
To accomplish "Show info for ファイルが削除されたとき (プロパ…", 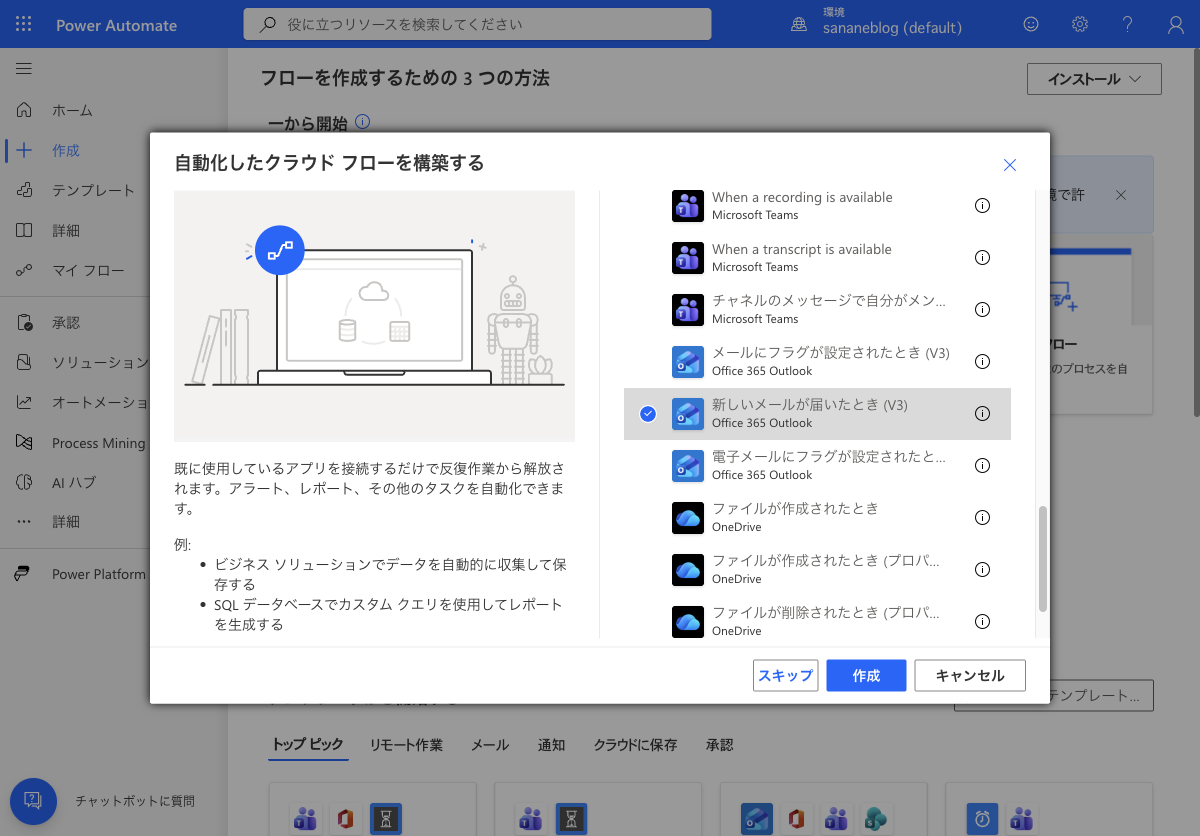I will (982, 621).
